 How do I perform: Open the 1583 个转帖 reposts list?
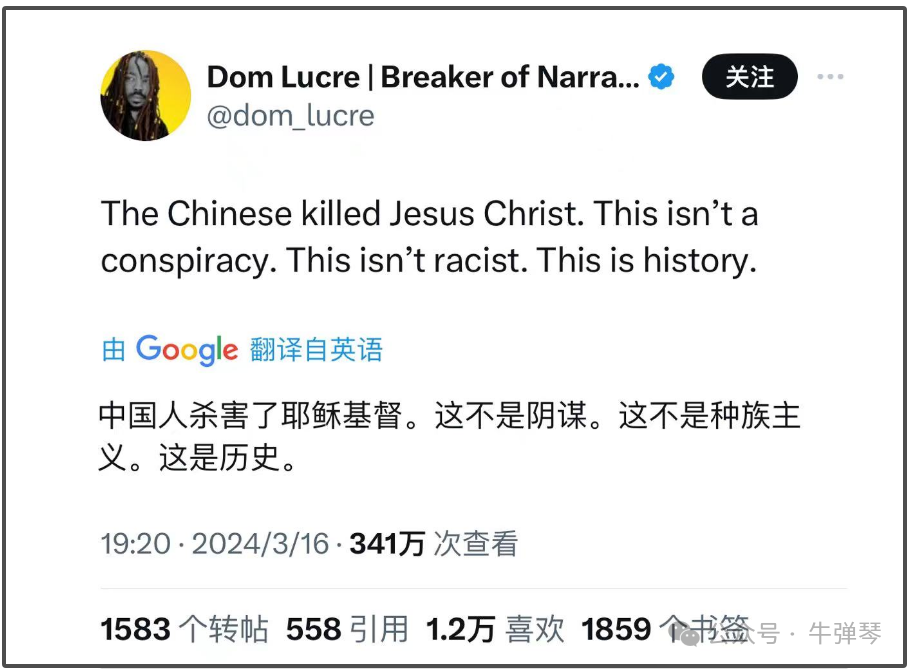(x=184, y=629)
